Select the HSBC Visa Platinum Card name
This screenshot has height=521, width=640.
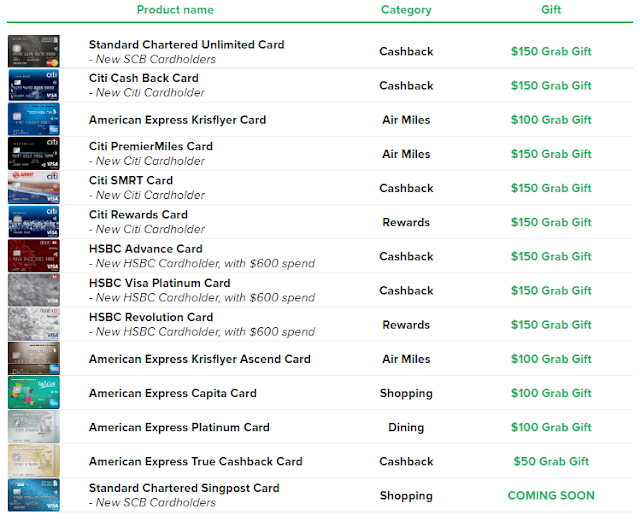160,283
